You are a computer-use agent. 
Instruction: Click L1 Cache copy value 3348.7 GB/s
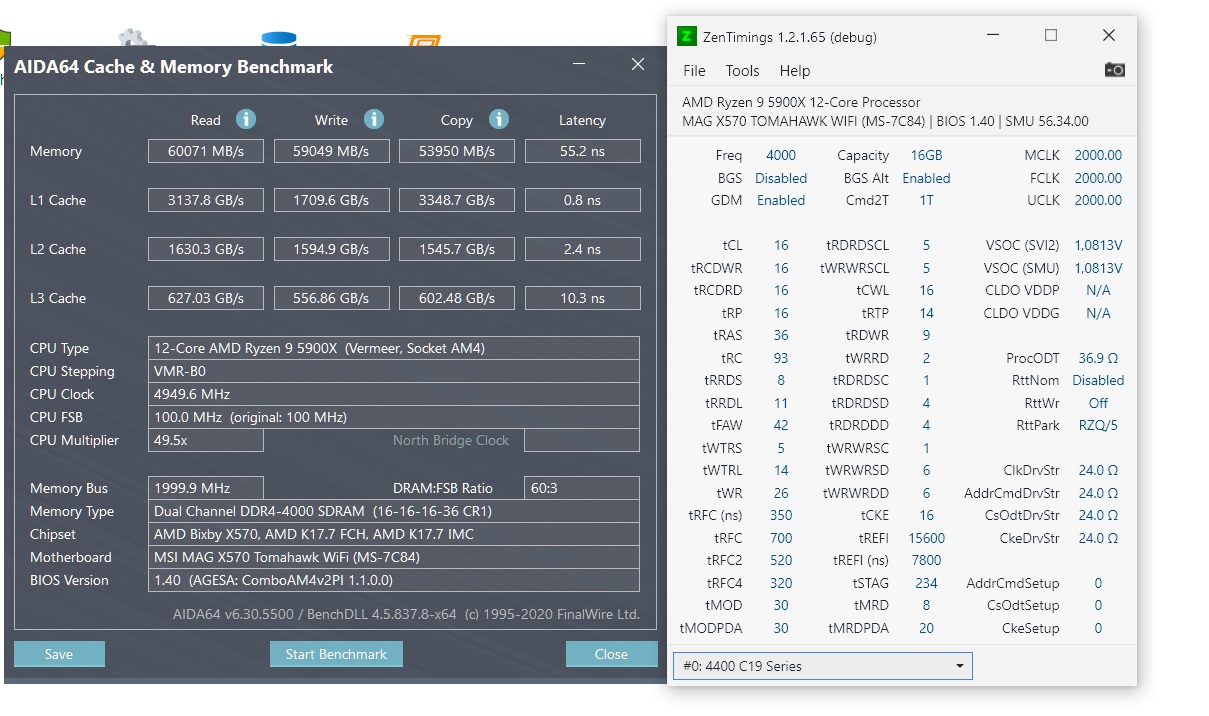pos(457,200)
